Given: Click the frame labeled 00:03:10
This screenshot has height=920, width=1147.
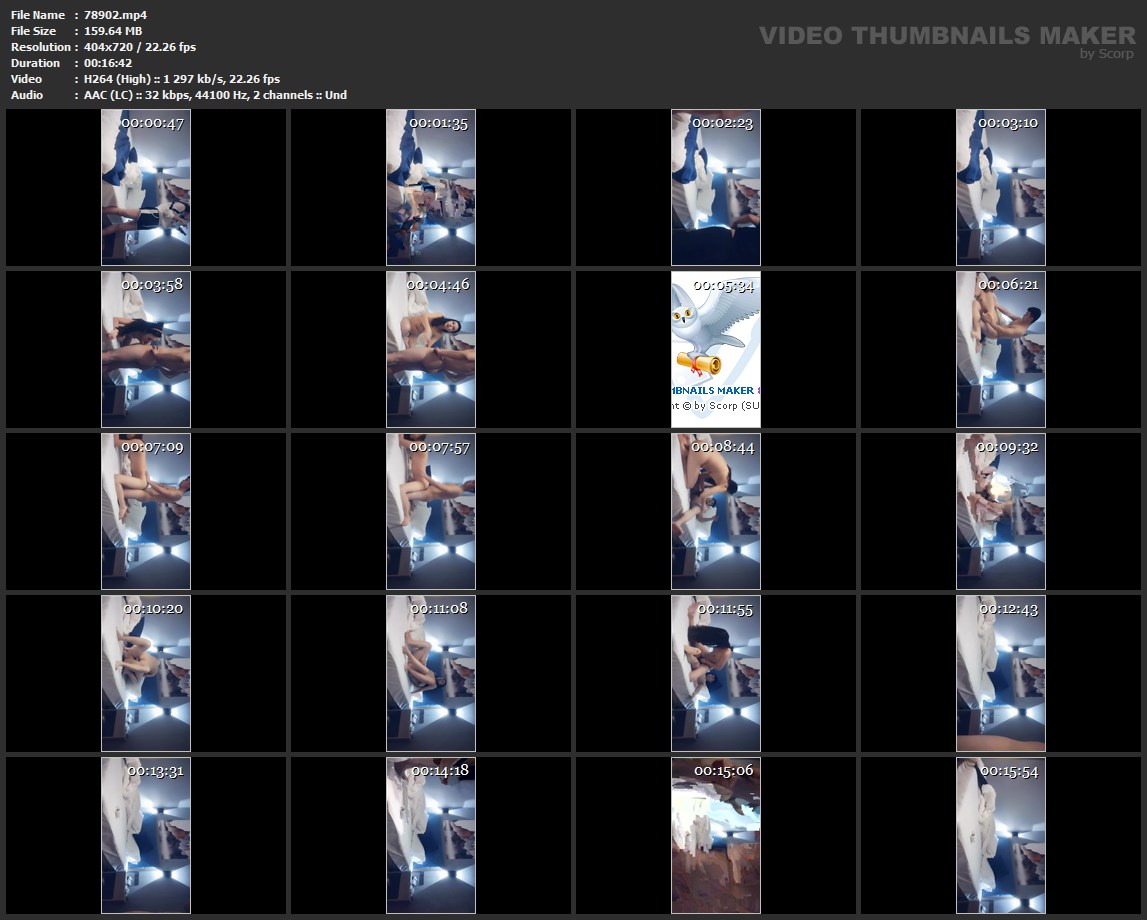Looking at the screenshot, I should (x=1001, y=188).
